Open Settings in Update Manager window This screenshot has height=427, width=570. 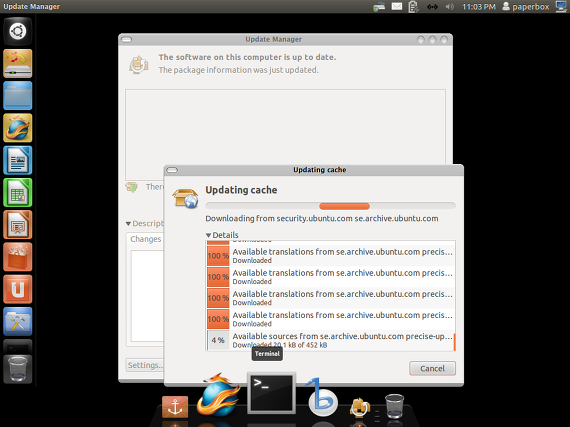(145, 365)
